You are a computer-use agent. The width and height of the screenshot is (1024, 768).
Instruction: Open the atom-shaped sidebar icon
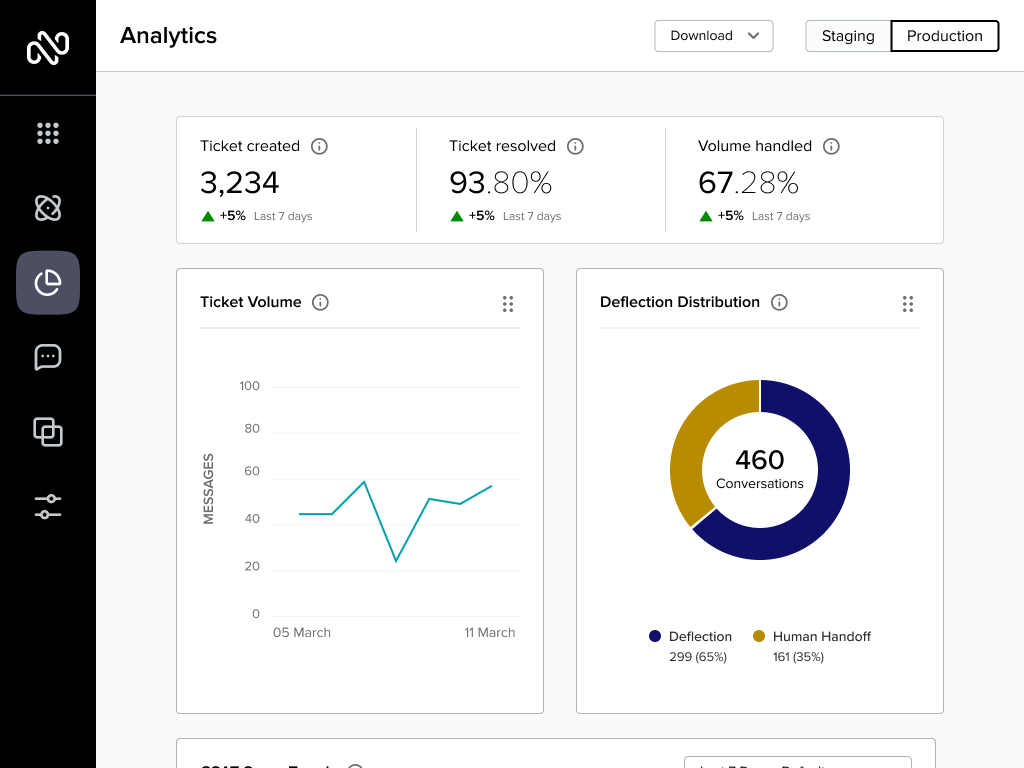(x=48, y=208)
